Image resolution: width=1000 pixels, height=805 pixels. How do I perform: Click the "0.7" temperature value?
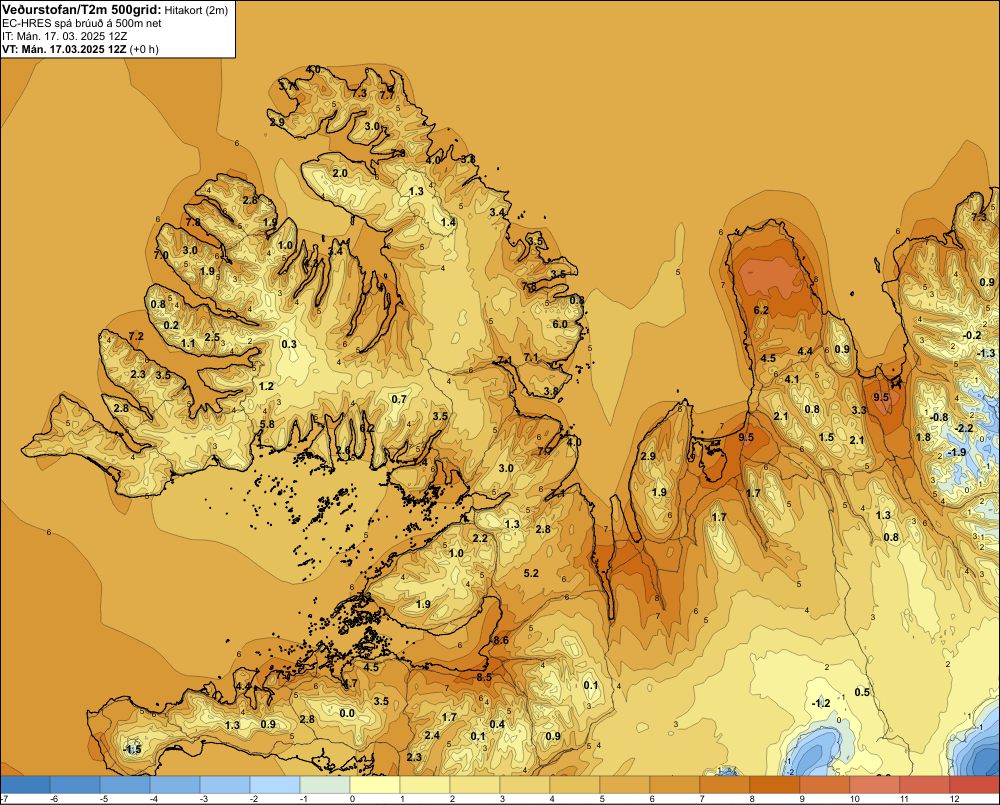click(x=399, y=399)
